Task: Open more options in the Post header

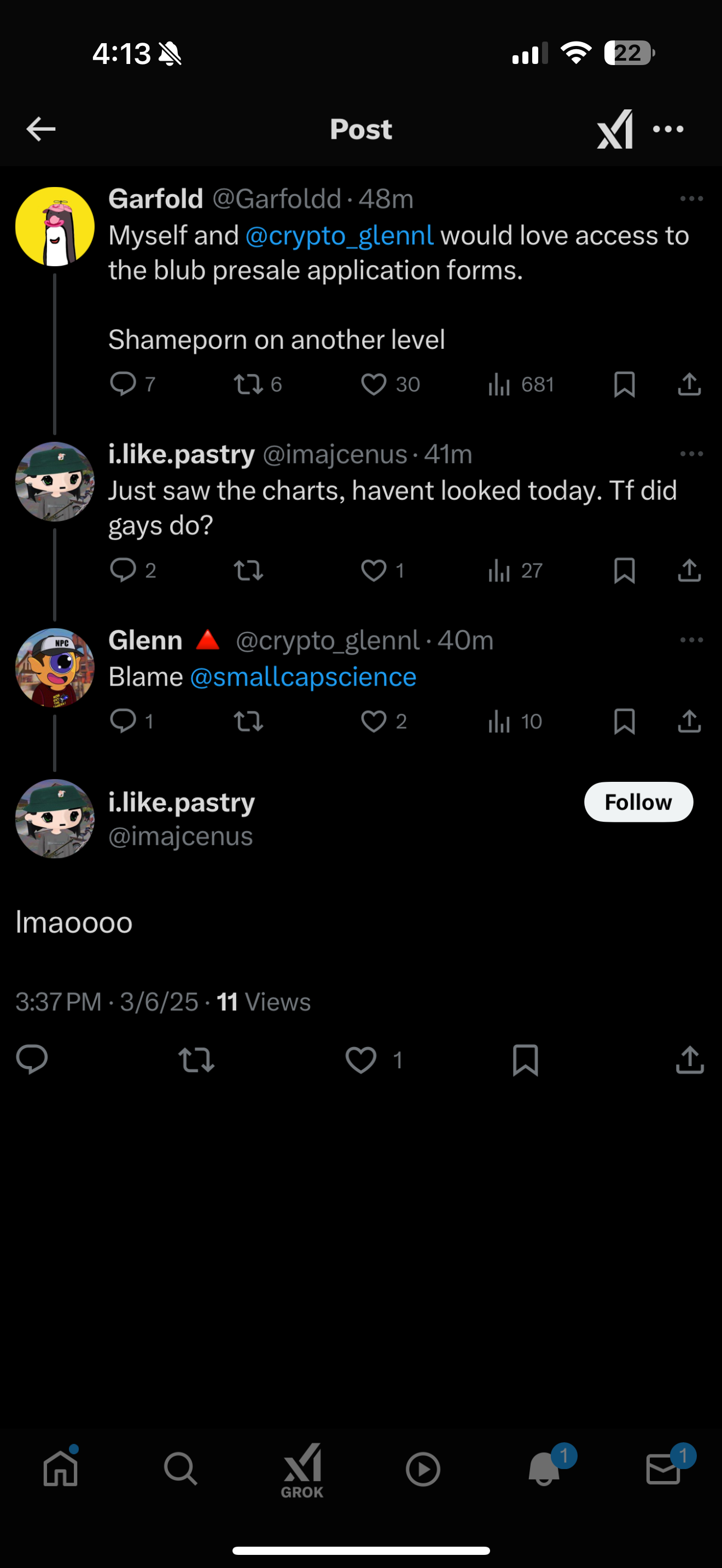Action: click(x=668, y=129)
